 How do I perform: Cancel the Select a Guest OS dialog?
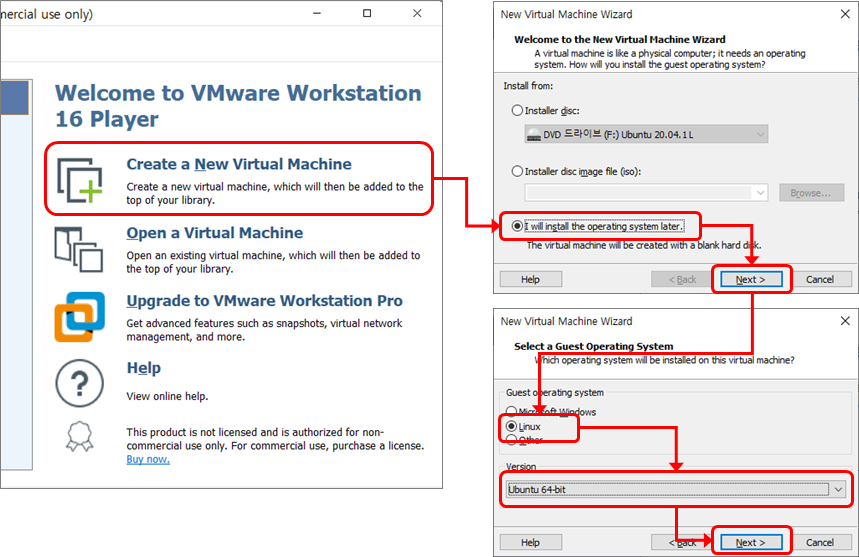tap(820, 542)
